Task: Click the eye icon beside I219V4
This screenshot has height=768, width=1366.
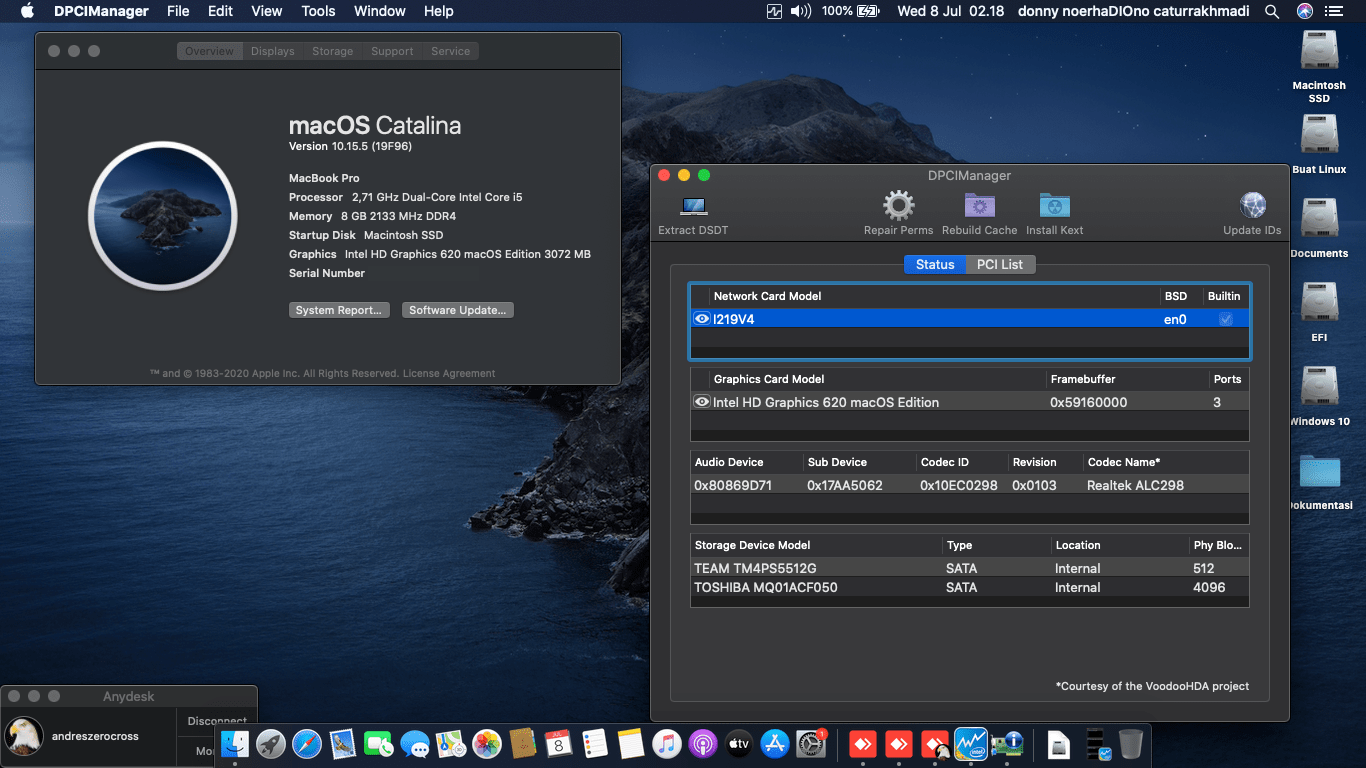Action: (x=702, y=319)
